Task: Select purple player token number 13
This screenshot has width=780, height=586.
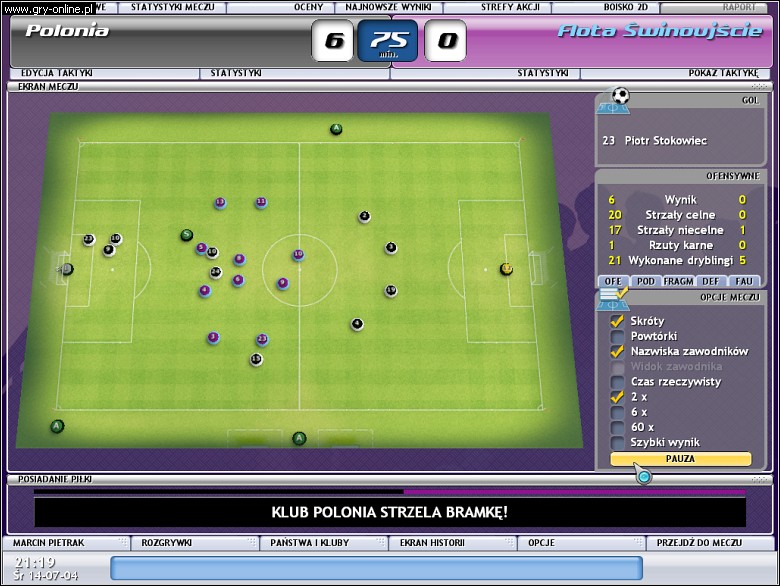Action: point(220,202)
